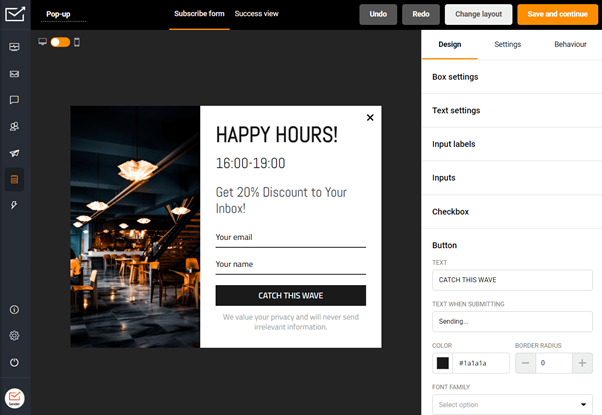Click the envelope logo icon in sidebar
The height and width of the screenshot is (415, 602).
click(15, 14)
